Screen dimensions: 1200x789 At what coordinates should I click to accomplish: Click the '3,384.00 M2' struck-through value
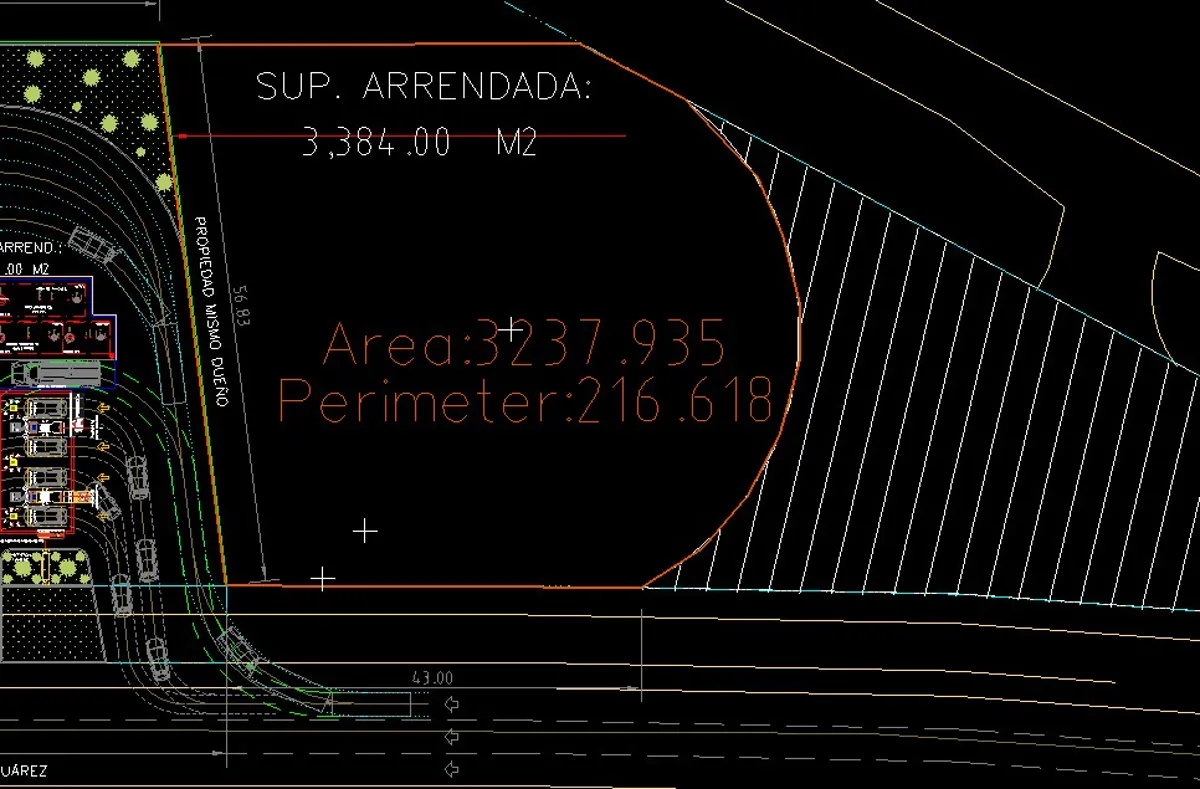coord(420,142)
